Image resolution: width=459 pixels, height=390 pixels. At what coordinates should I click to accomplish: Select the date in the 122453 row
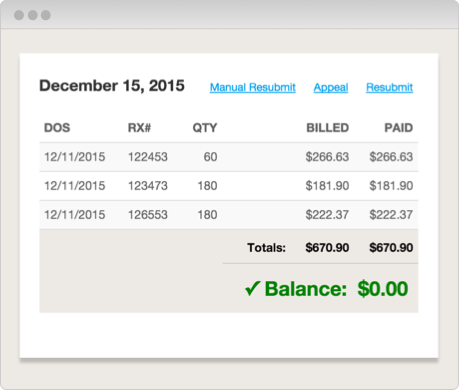coord(75,157)
